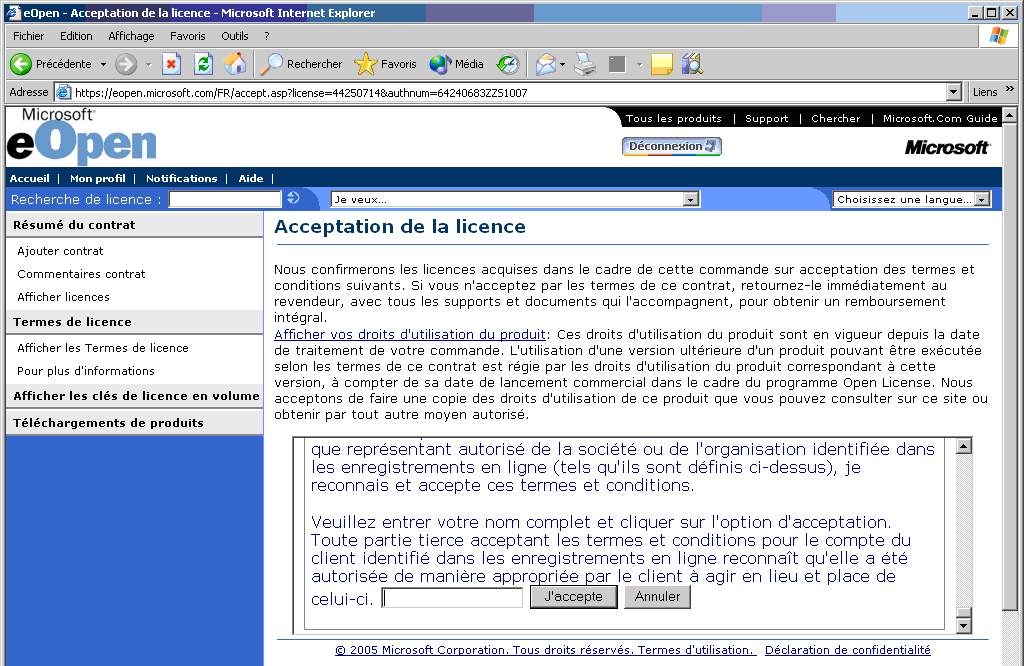Go to the Accueil navigation link
Image resolution: width=1024 pixels, height=666 pixels.
29,178
